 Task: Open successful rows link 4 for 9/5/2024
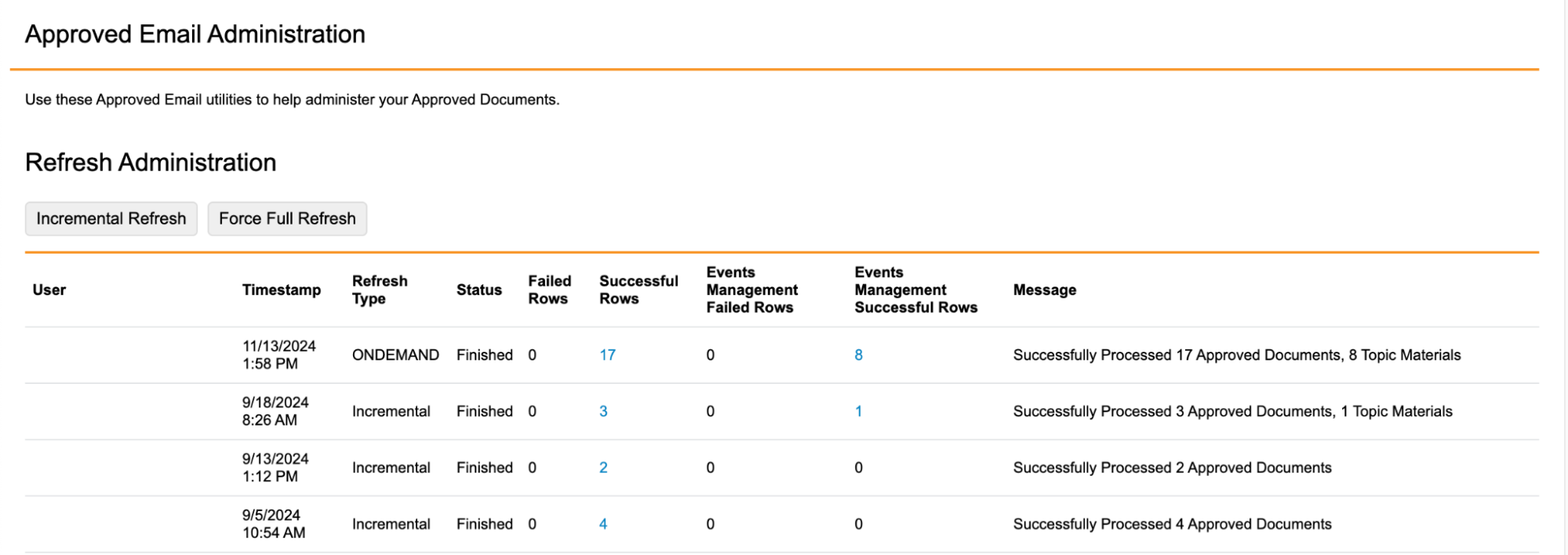pyautogui.click(x=602, y=524)
